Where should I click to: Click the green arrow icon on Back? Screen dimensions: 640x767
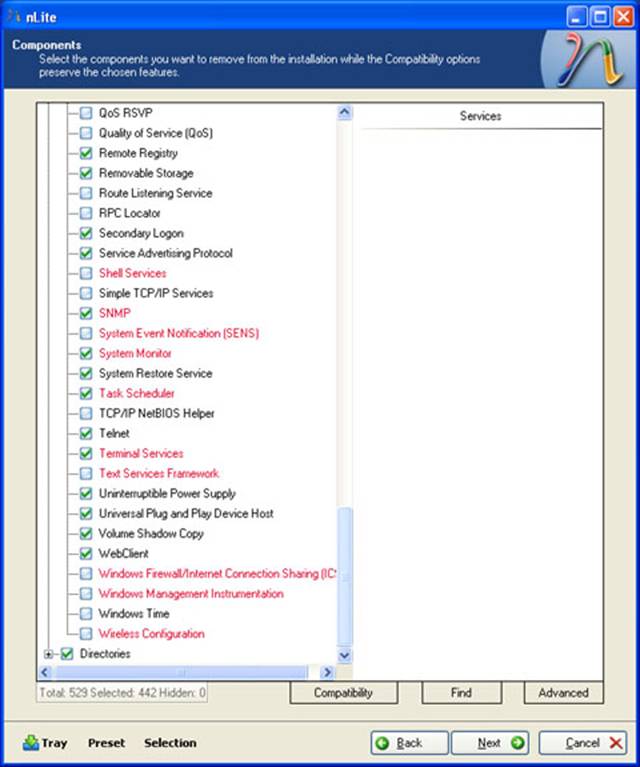[383, 743]
